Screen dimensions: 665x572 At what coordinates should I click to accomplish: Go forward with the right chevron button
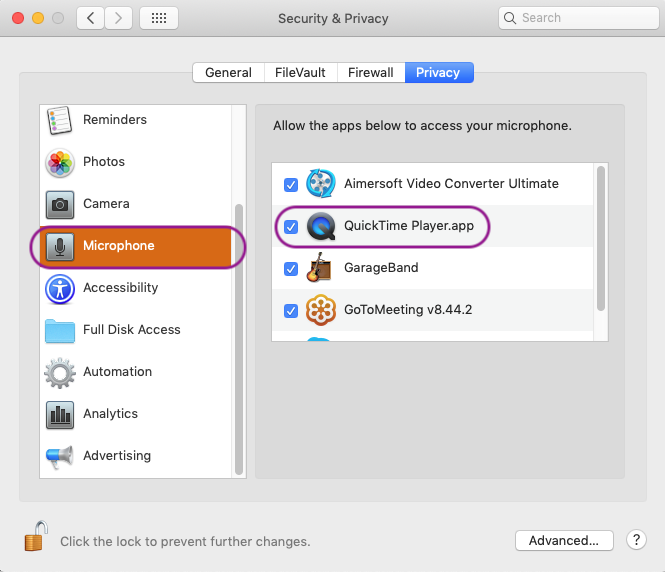click(118, 18)
